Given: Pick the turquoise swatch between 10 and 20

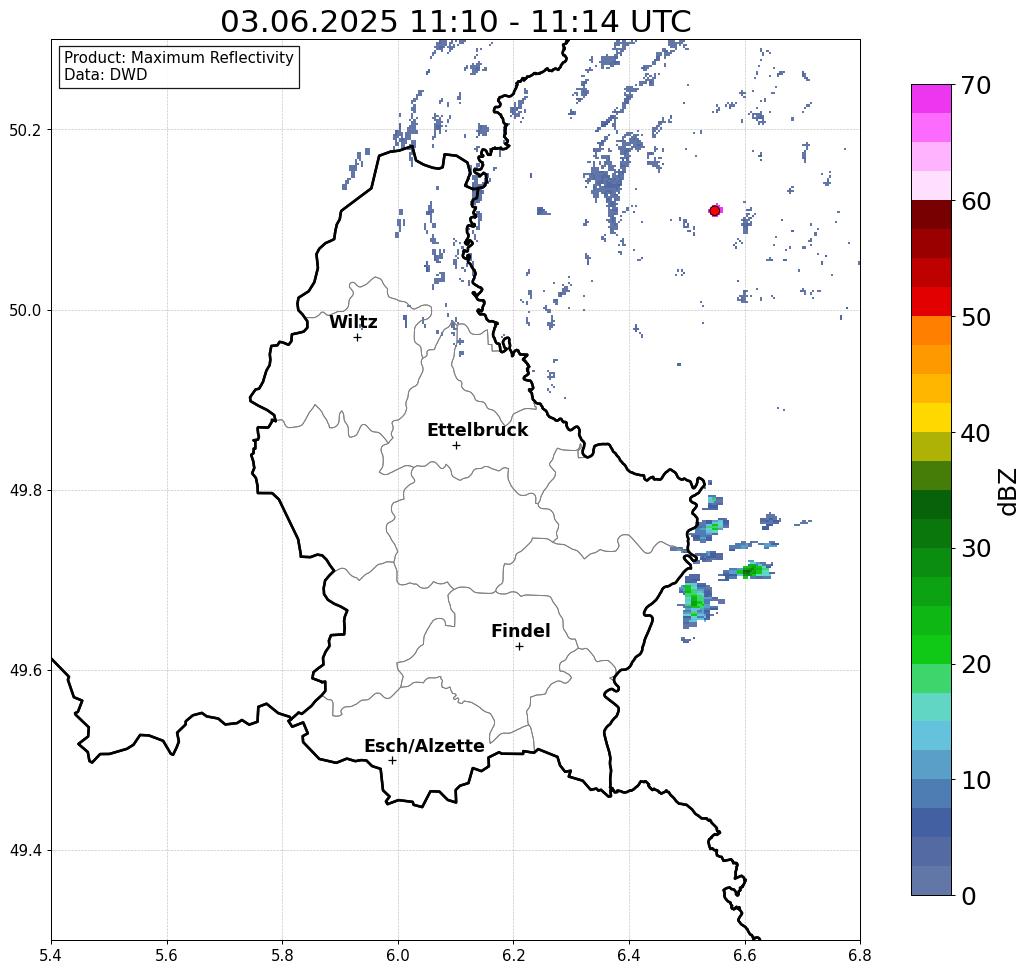Looking at the screenshot, I should 931,707.
